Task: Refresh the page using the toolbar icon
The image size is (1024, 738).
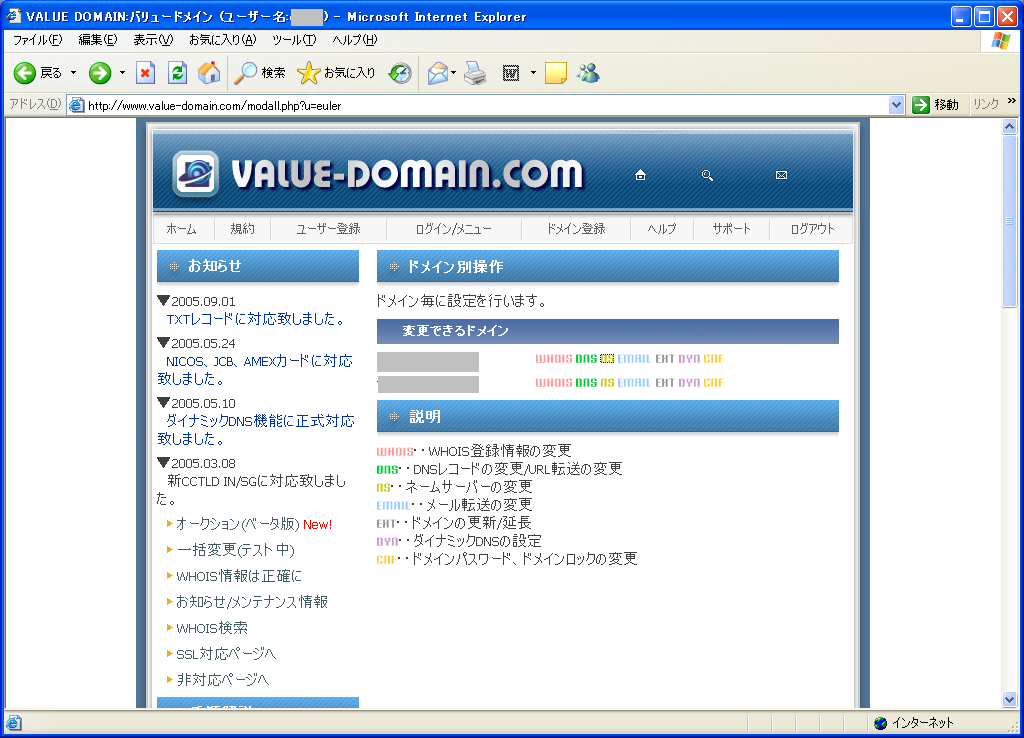Action: (x=177, y=73)
